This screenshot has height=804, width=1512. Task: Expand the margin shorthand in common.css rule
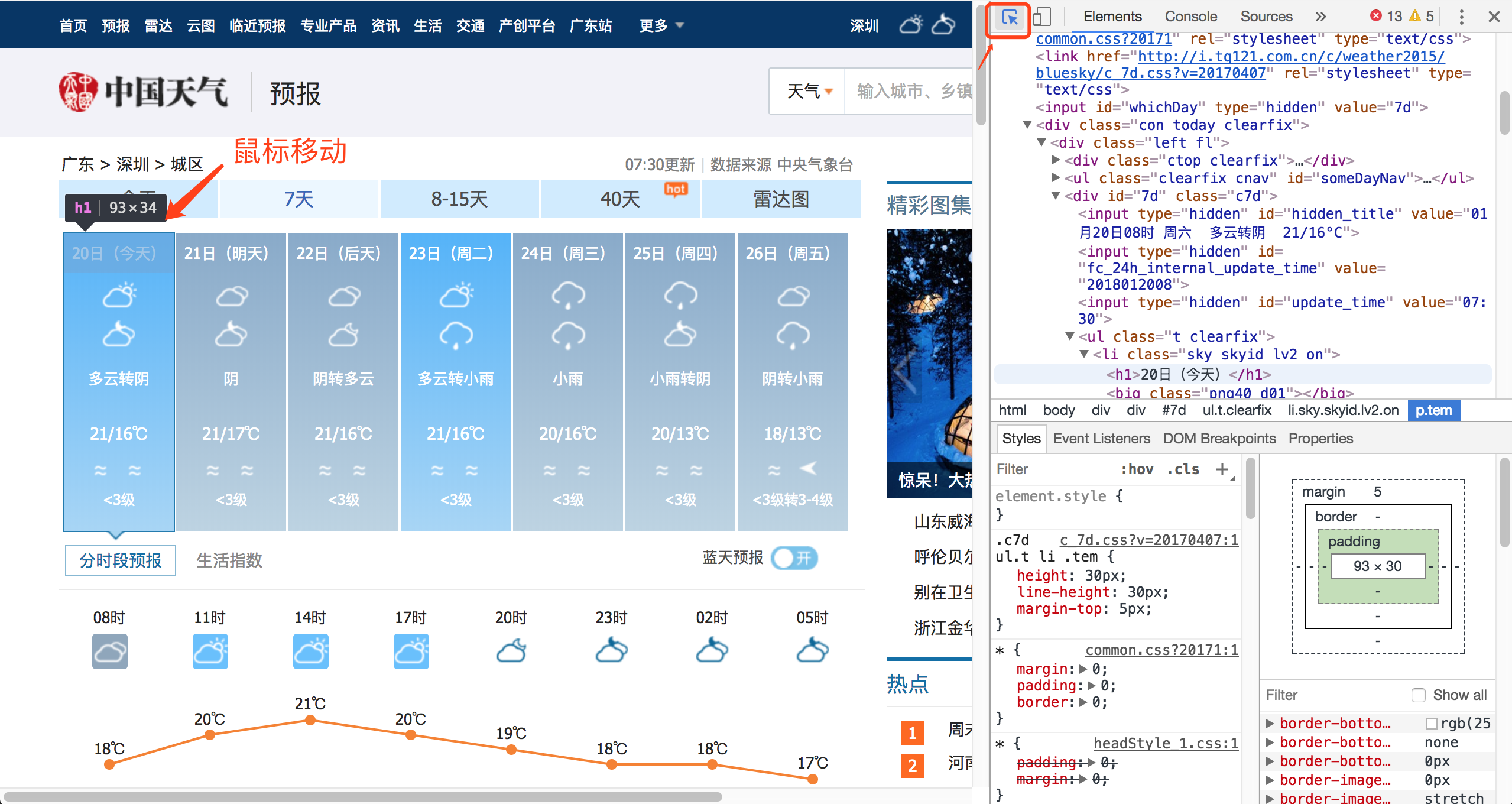(1083, 669)
